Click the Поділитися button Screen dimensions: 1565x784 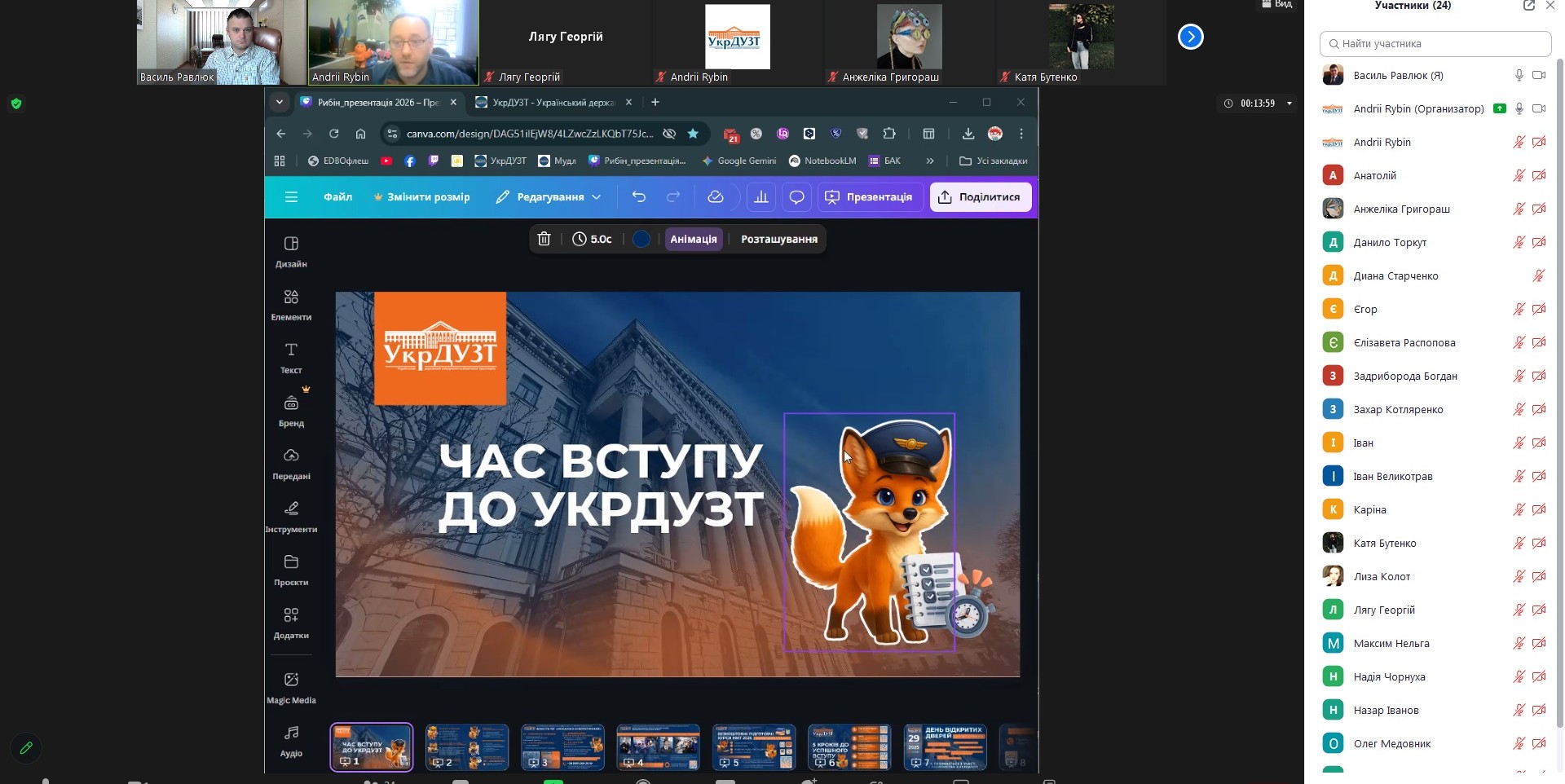point(980,196)
